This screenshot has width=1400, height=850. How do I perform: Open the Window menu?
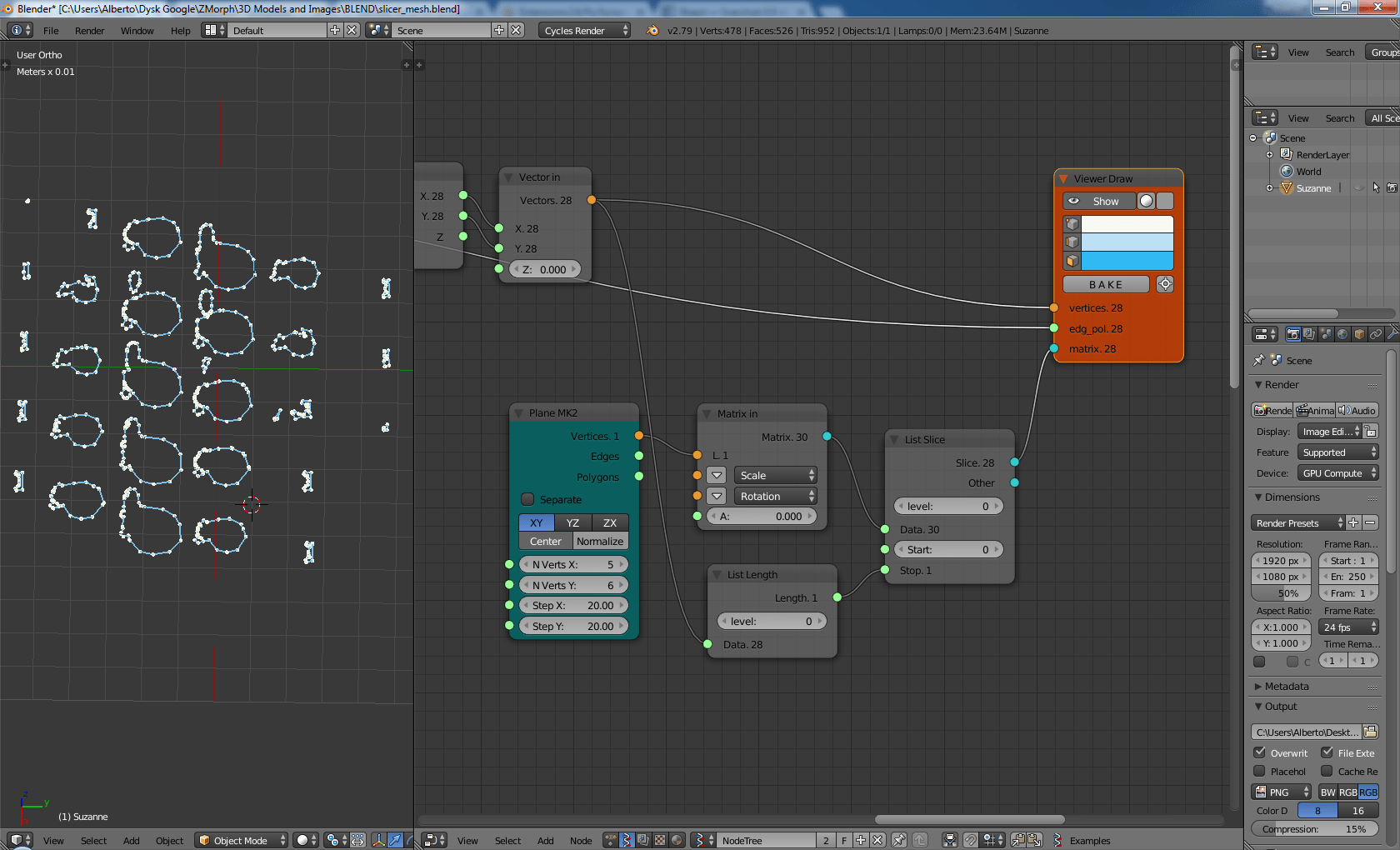point(137,30)
